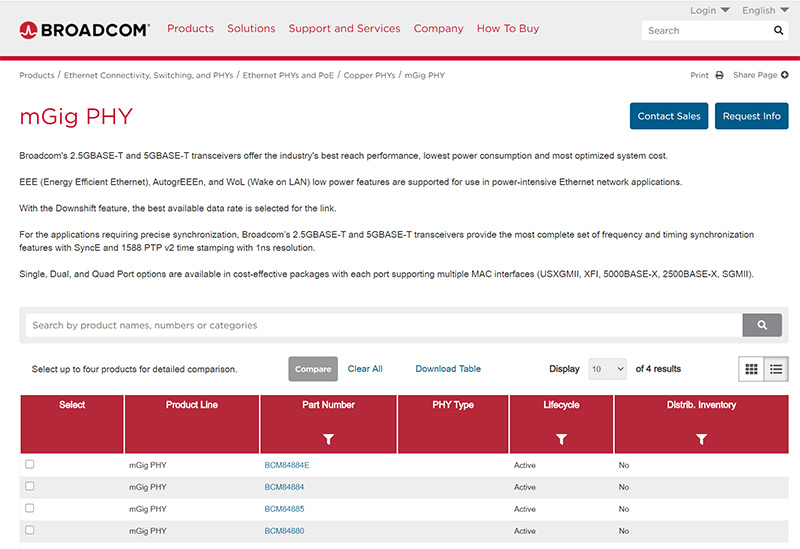Click the Active lifecycle cell for BCM84884E
800x549 pixels.
click(x=524, y=465)
